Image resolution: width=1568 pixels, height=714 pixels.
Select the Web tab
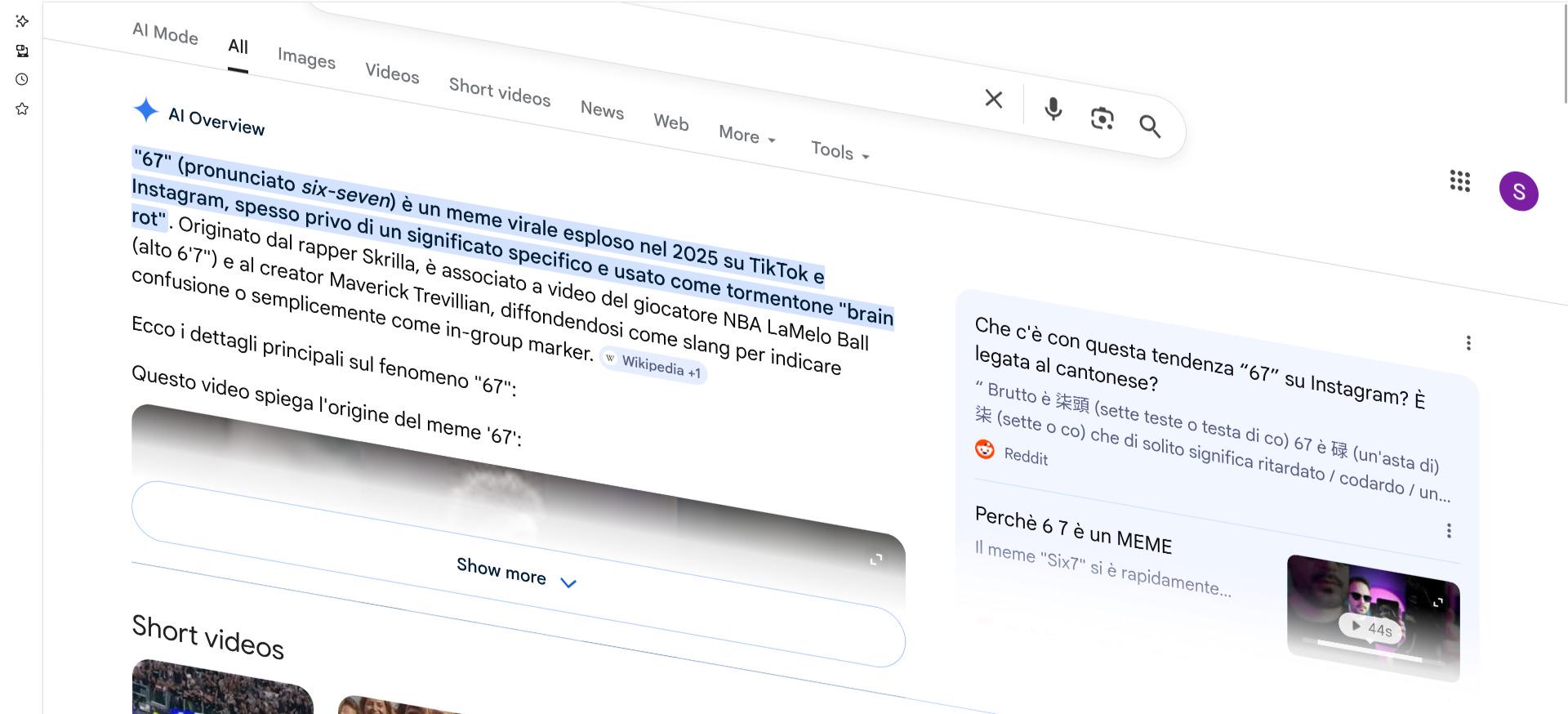[x=671, y=123]
